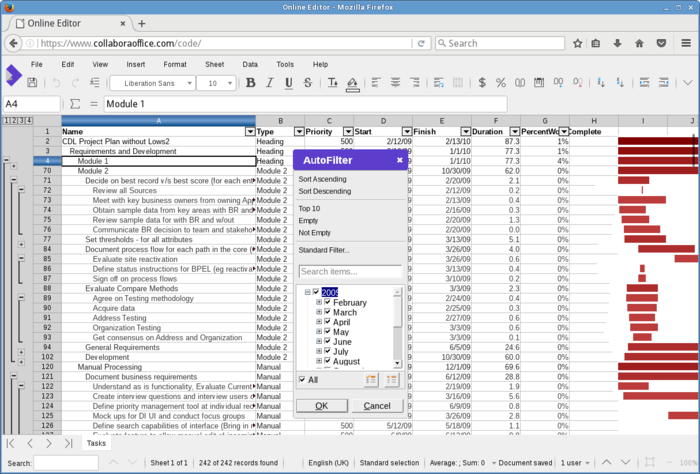
Task: Toggle the March checkbox in AutoFilter
Action: (327, 313)
